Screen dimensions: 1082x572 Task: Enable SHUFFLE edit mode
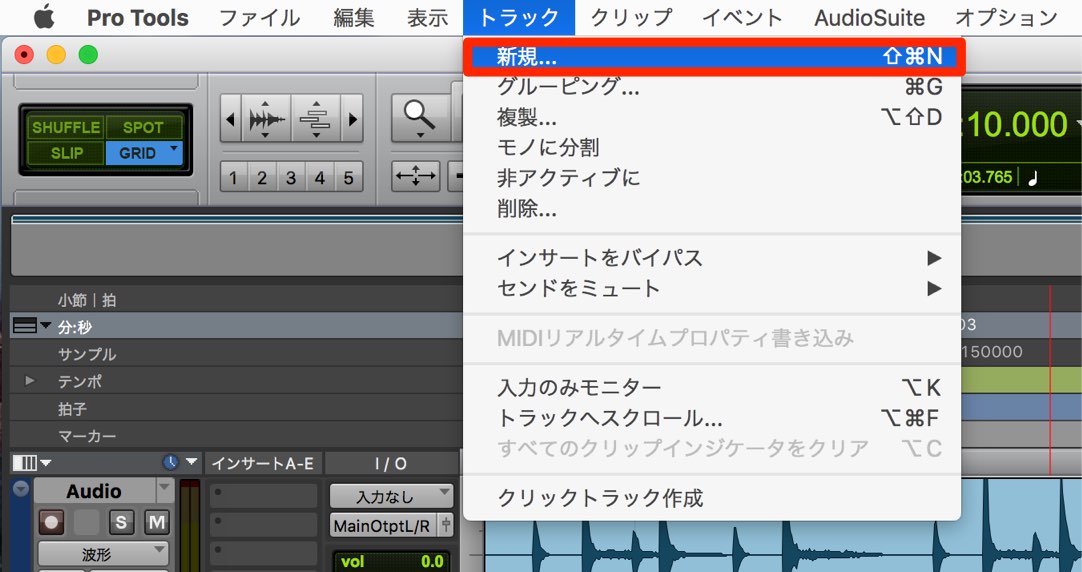(x=66, y=128)
